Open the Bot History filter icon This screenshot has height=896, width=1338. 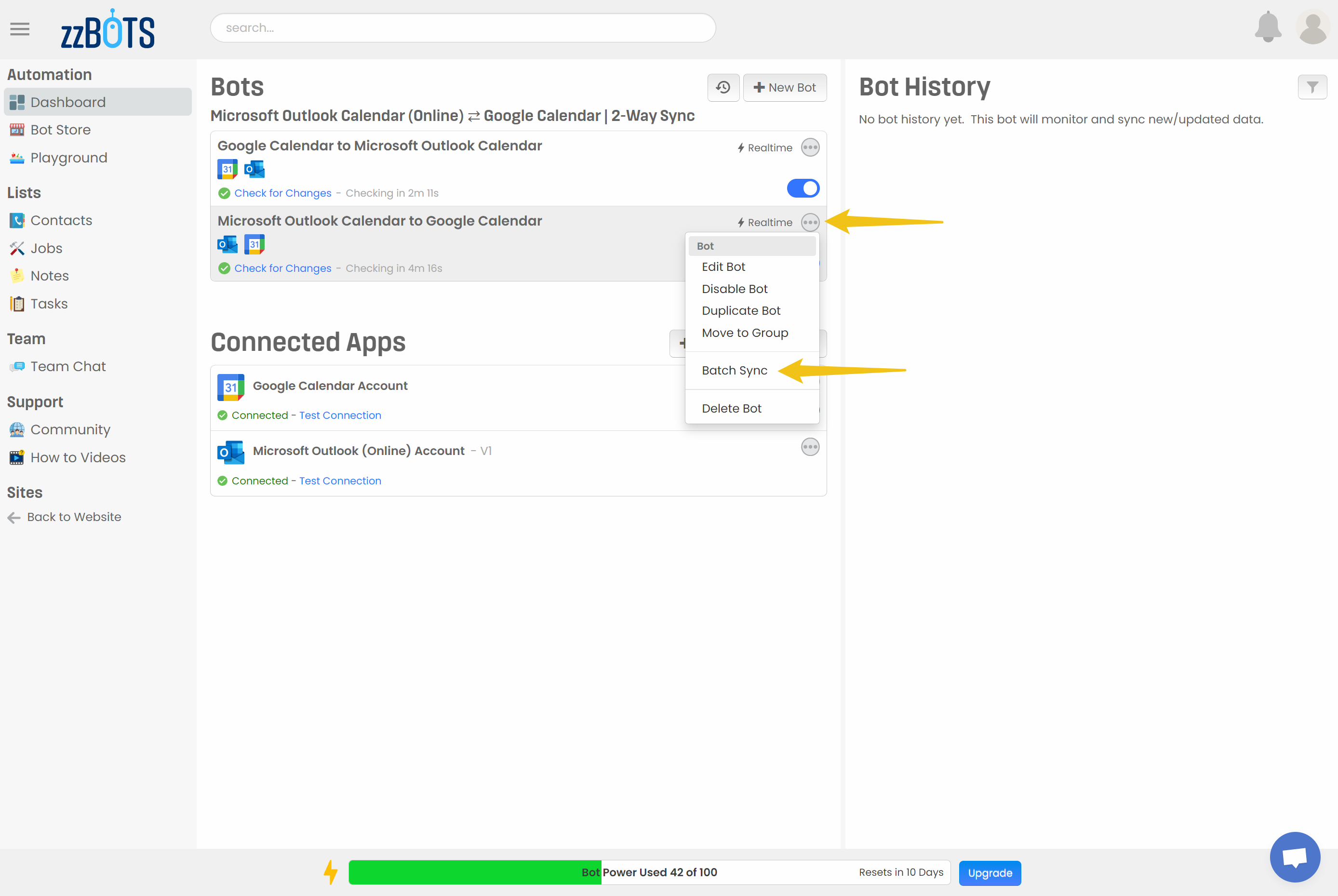1312,87
